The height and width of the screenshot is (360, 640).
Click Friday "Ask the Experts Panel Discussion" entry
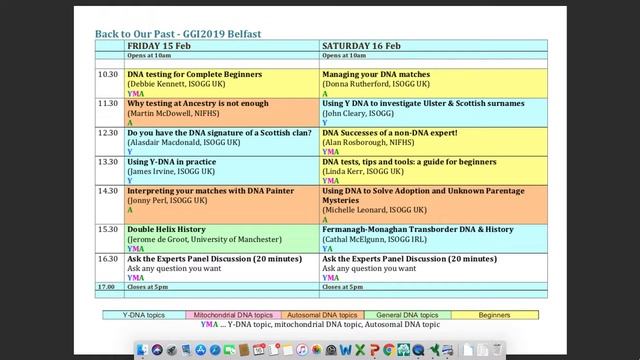(214, 259)
